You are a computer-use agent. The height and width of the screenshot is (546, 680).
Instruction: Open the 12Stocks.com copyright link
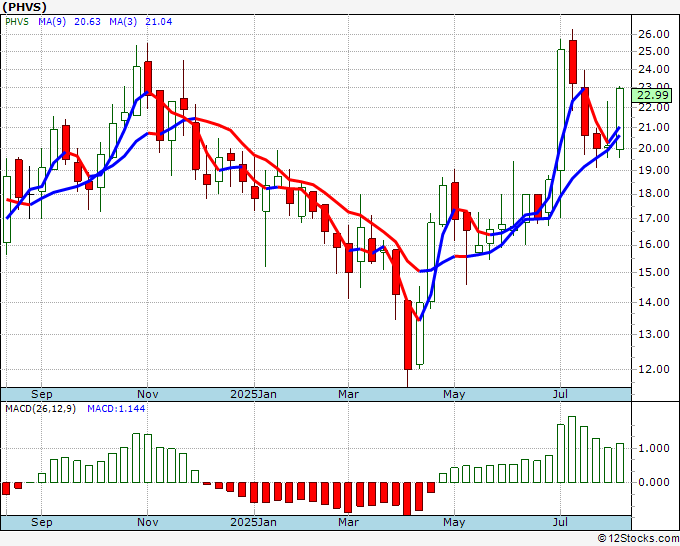[x=638, y=539]
